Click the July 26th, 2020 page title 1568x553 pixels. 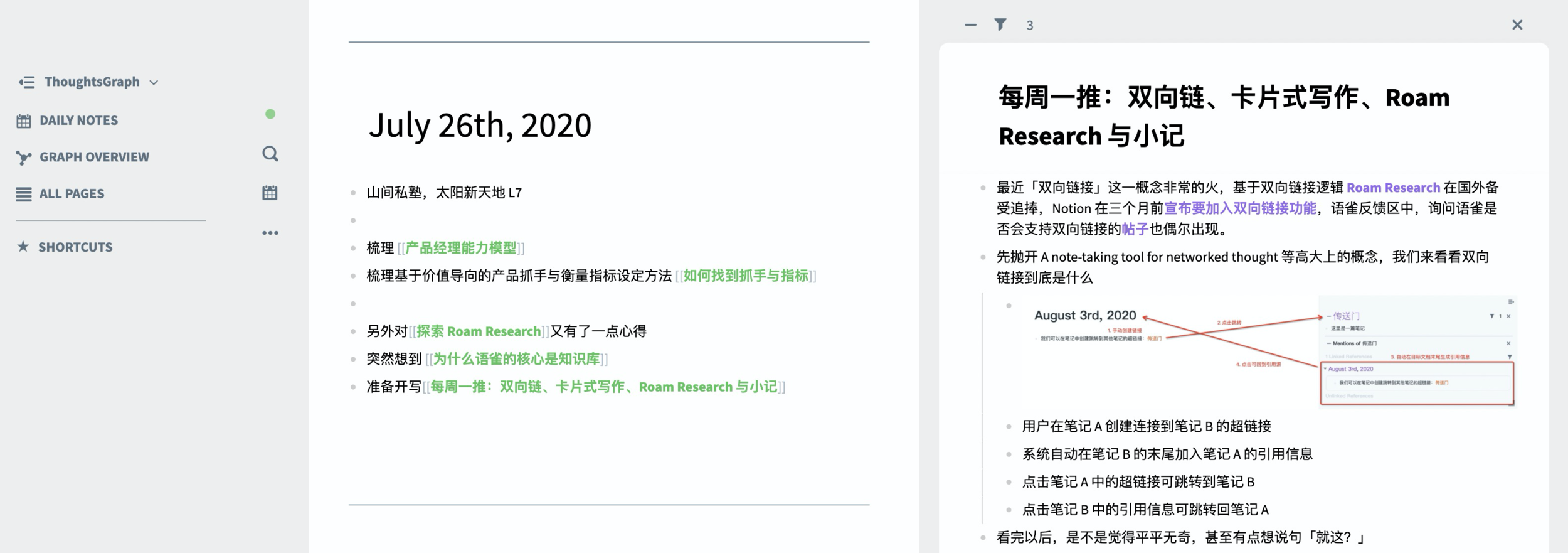480,125
